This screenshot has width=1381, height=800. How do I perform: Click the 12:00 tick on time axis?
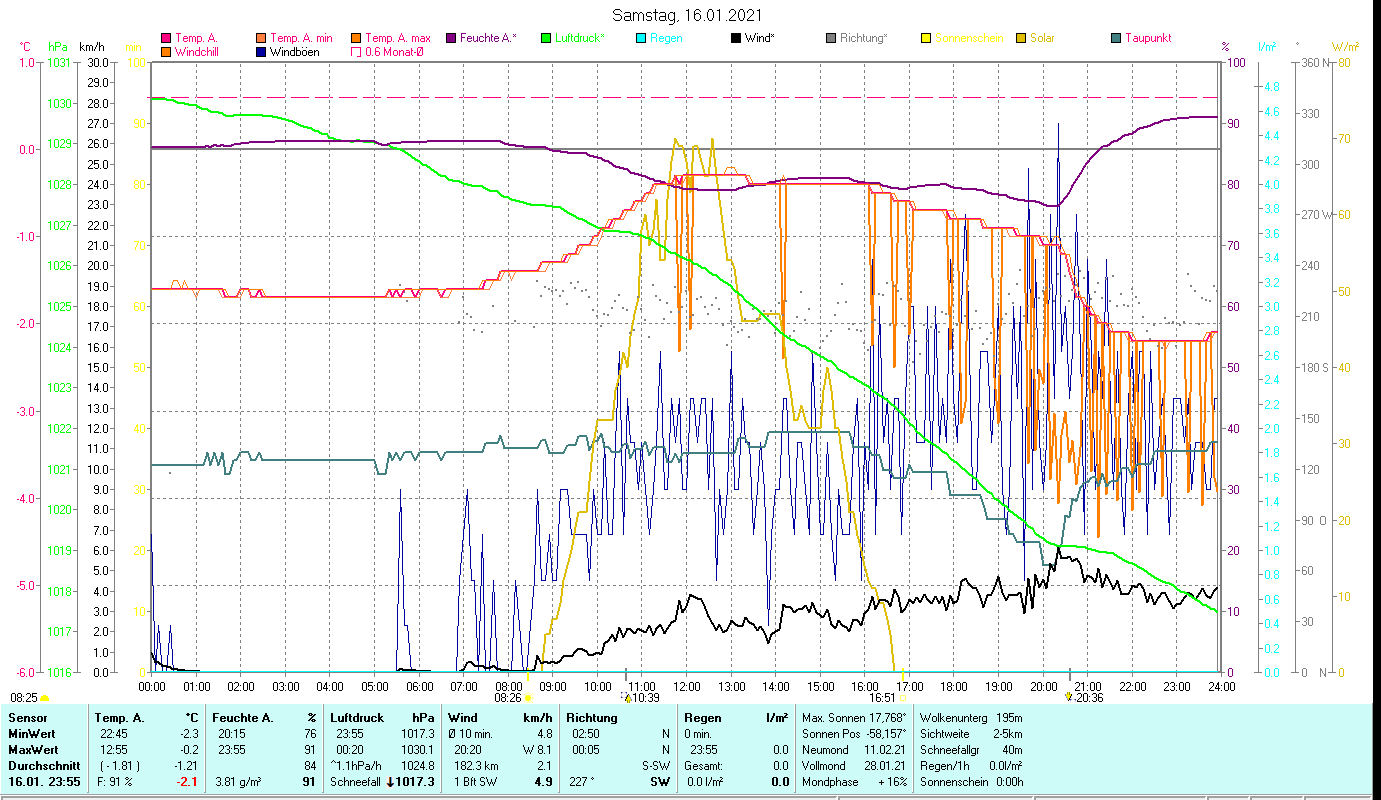click(x=687, y=686)
